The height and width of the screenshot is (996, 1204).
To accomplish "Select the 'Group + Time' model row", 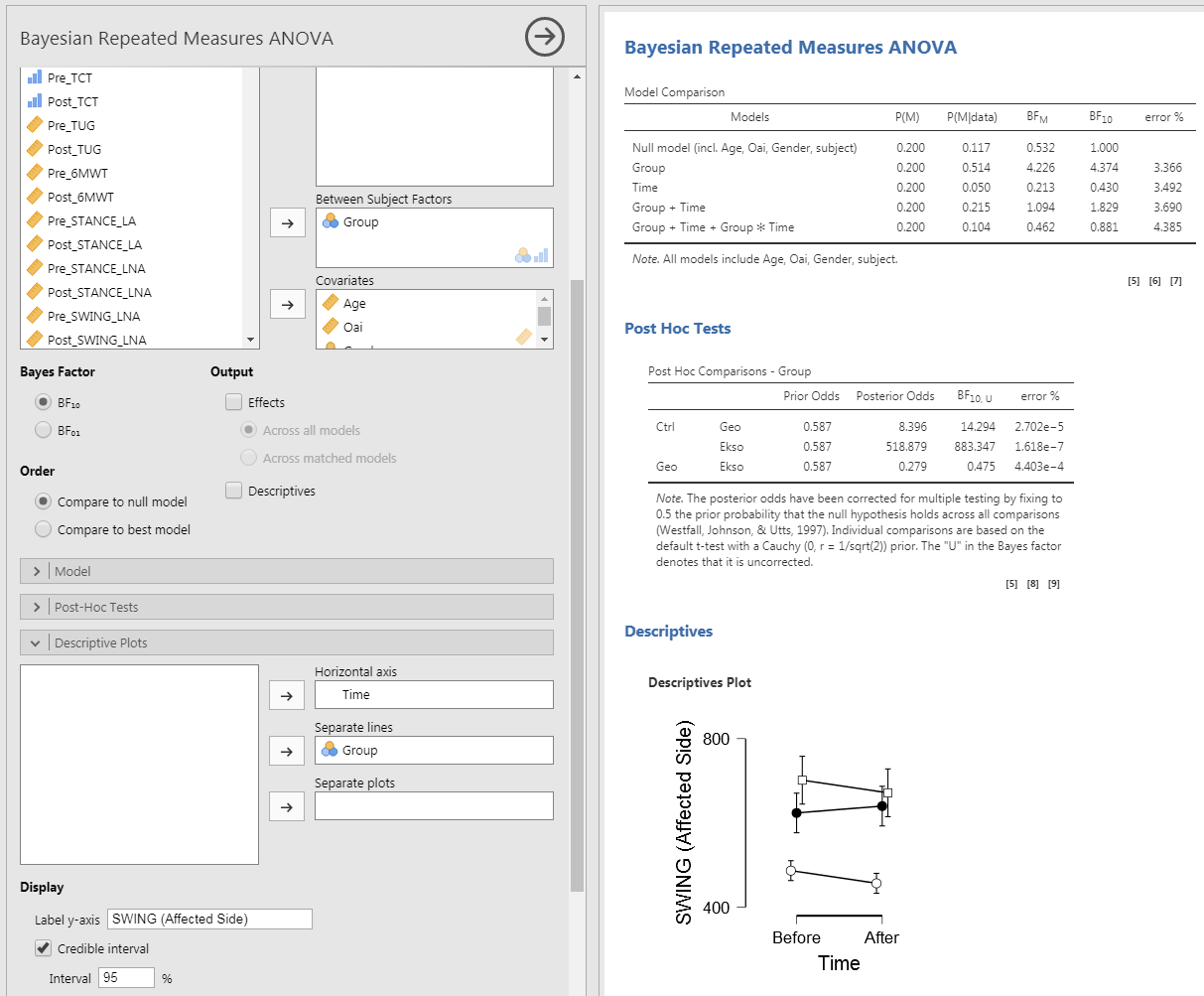I will 909,208.
